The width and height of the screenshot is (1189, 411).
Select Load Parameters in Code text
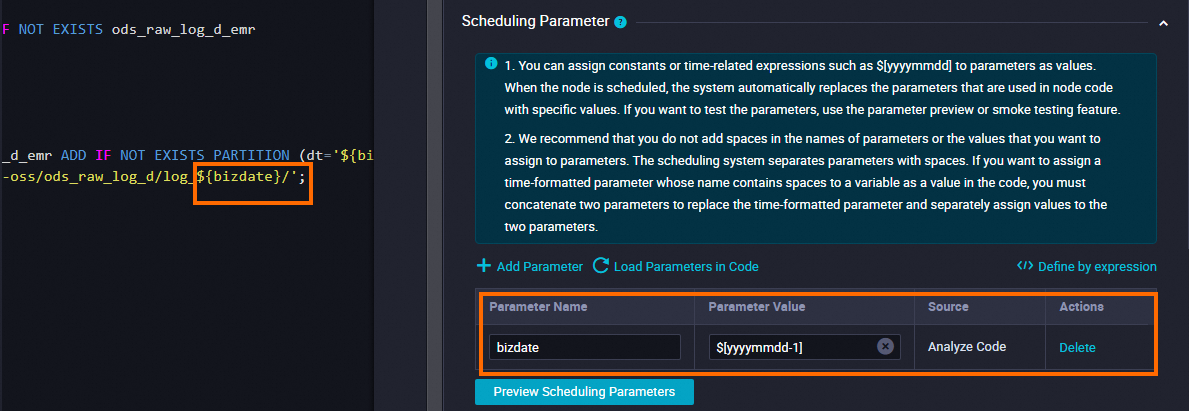pos(686,267)
